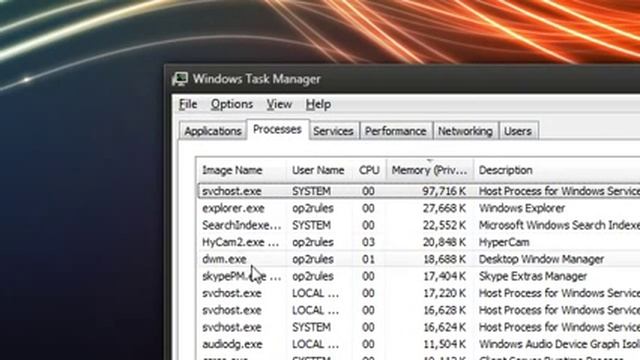Click the 20,848 K memory value

[x=444, y=242]
